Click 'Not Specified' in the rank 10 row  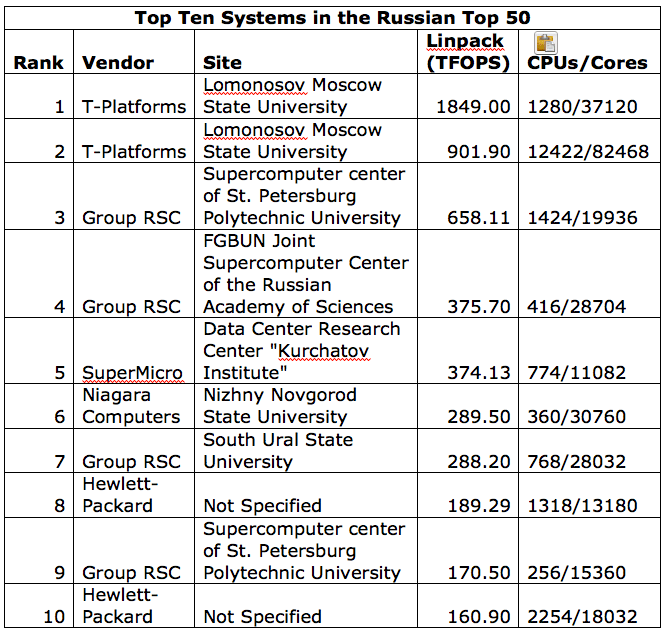(x=262, y=617)
